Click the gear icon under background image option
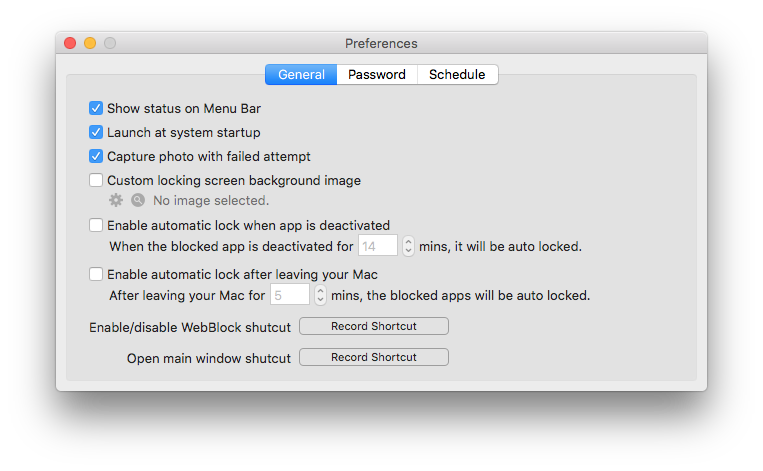Screen dimensions: 763x471 (116, 200)
